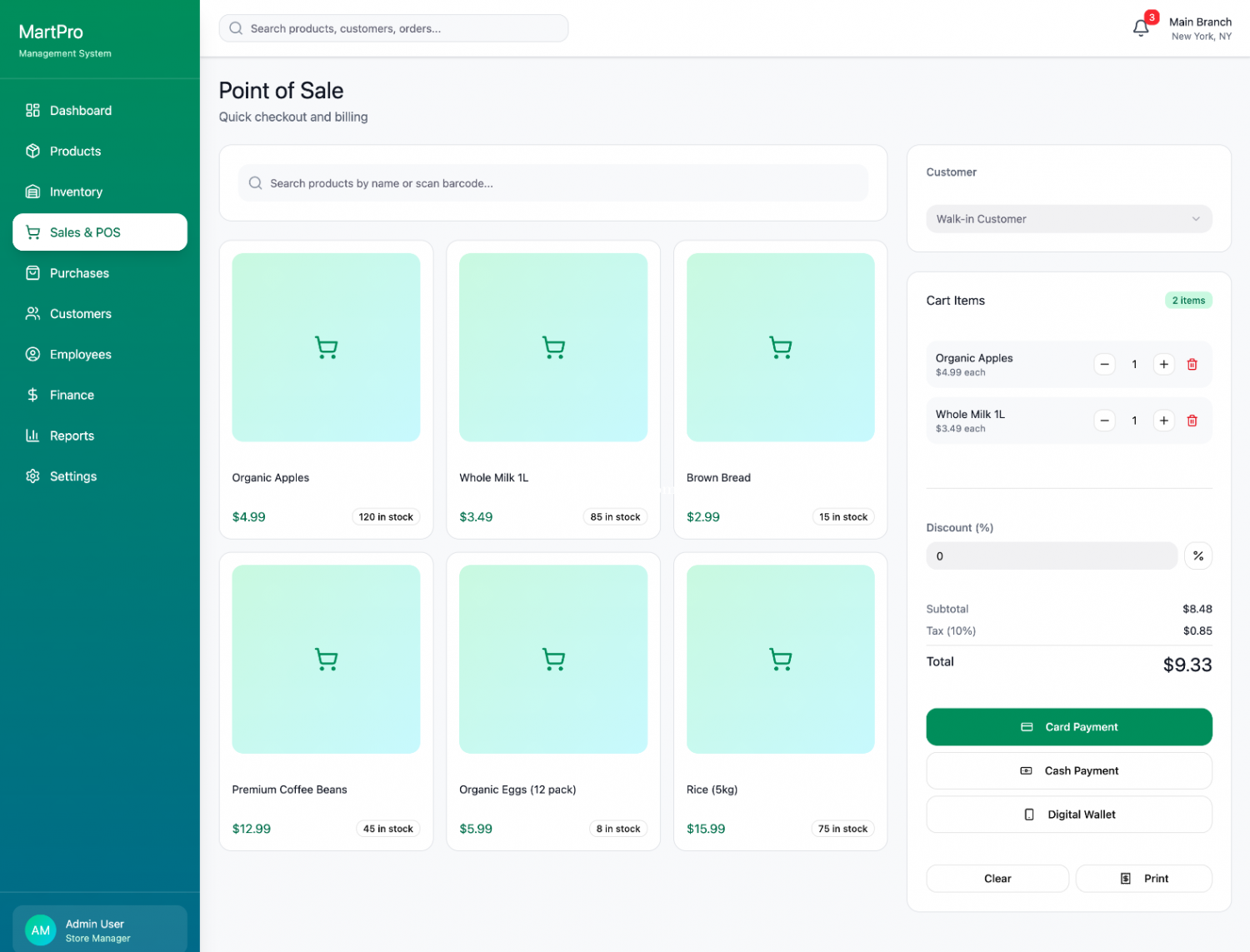Navigate to Reports section

tap(72, 436)
